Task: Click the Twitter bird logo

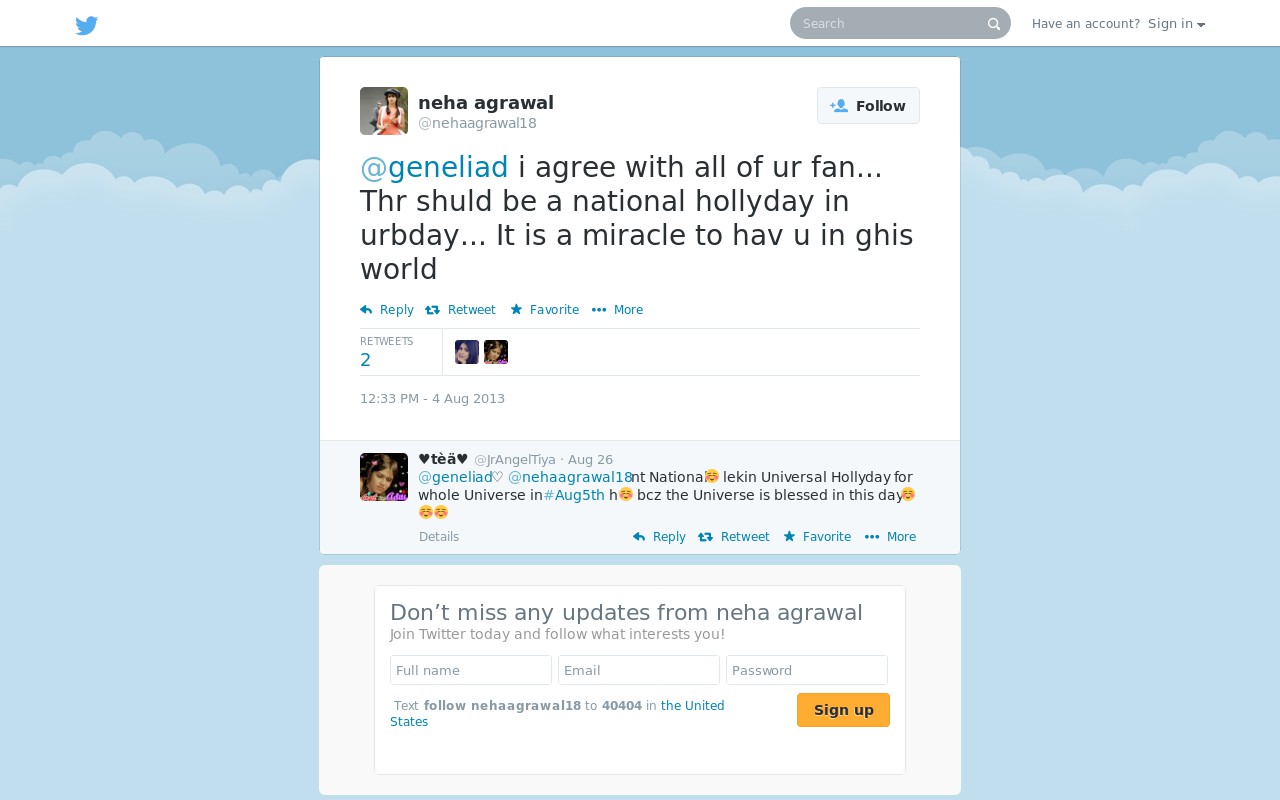Action: coord(87,25)
